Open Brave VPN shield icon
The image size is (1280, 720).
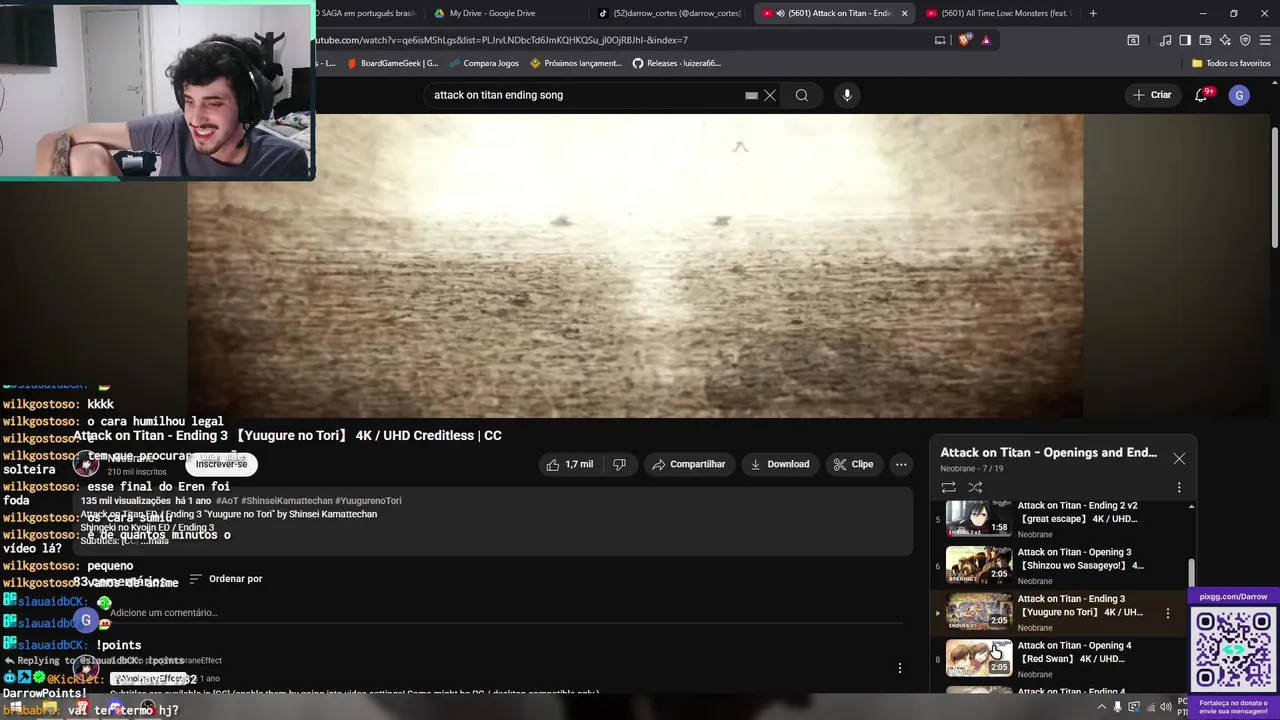point(1245,40)
